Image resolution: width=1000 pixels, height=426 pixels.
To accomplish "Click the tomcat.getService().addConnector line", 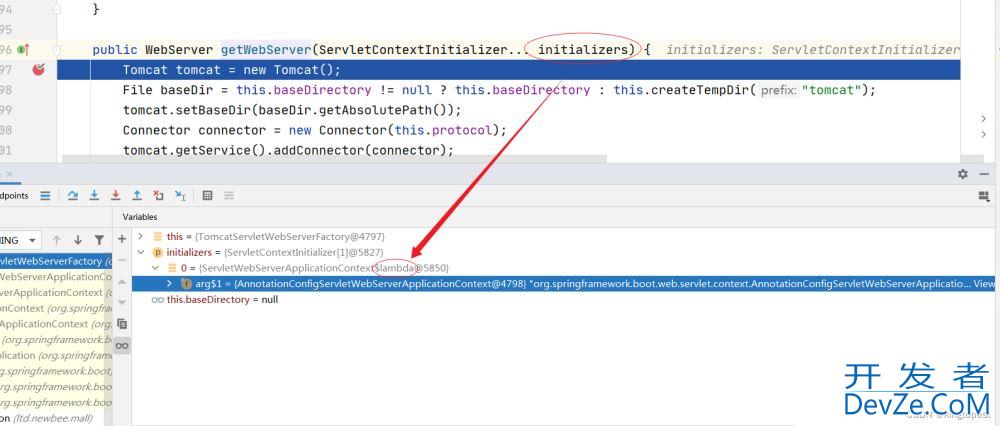I will coord(288,151).
